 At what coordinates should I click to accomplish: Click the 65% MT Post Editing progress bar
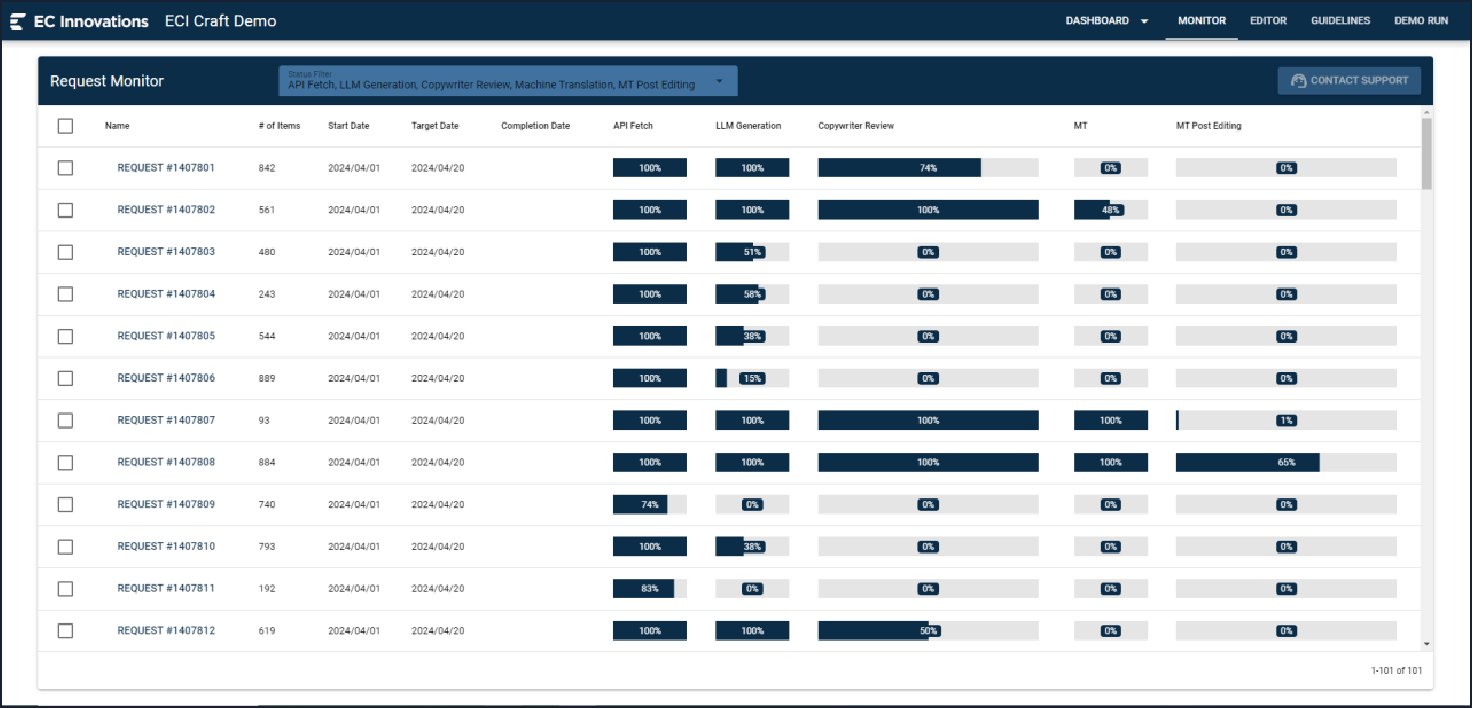click(x=1285, y=462)
